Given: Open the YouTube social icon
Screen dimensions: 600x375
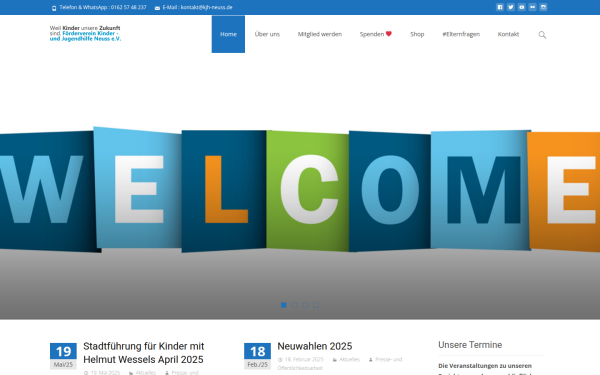Looking at the screenshot, I should (x=522, y=7).
